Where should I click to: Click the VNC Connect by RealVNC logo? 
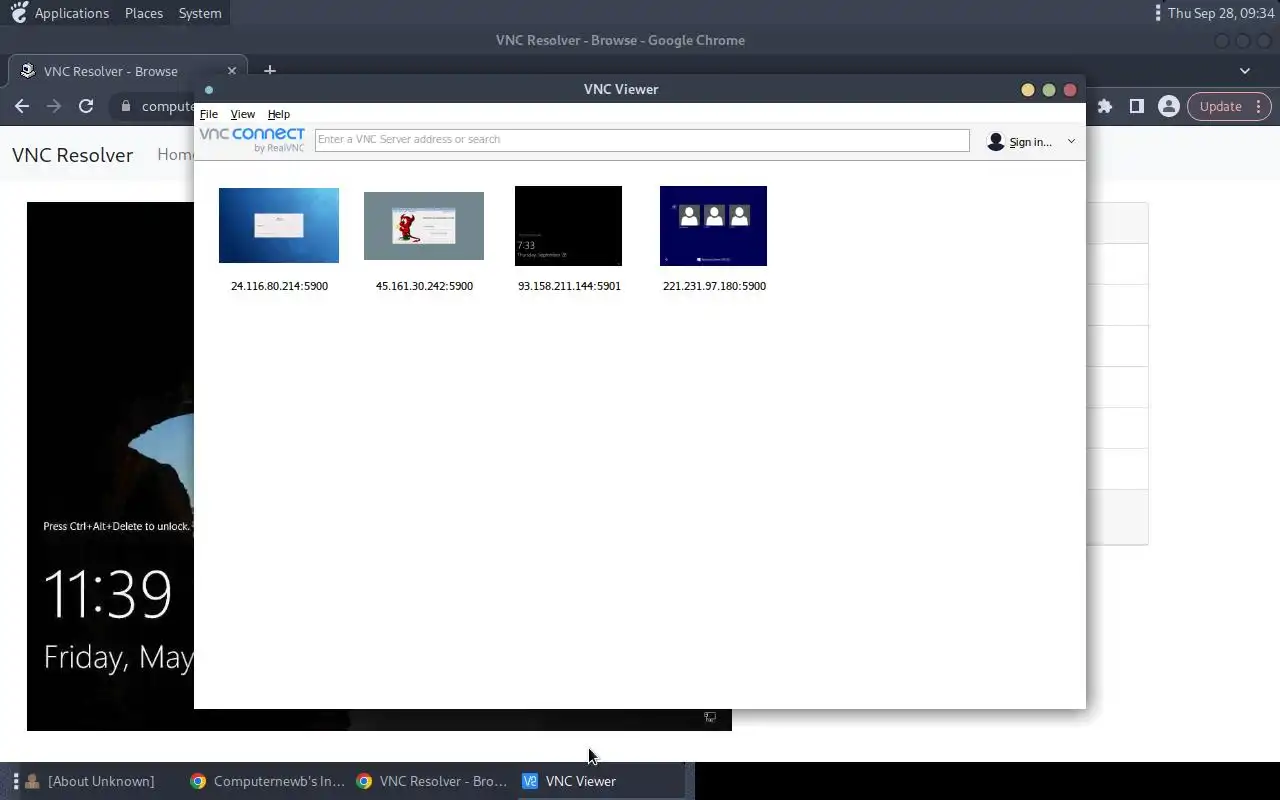click(x=252, y=140)
